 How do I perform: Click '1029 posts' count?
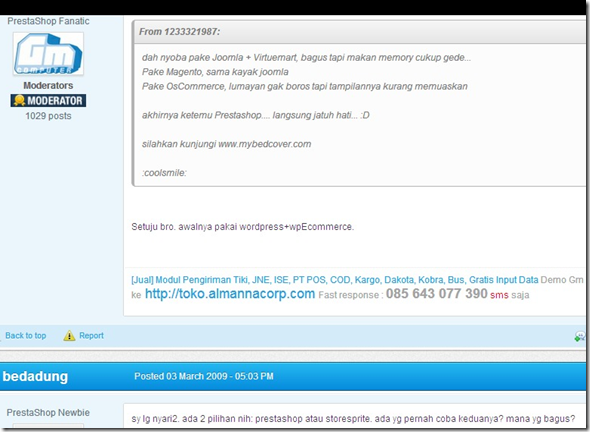click(x=48, y=116)
